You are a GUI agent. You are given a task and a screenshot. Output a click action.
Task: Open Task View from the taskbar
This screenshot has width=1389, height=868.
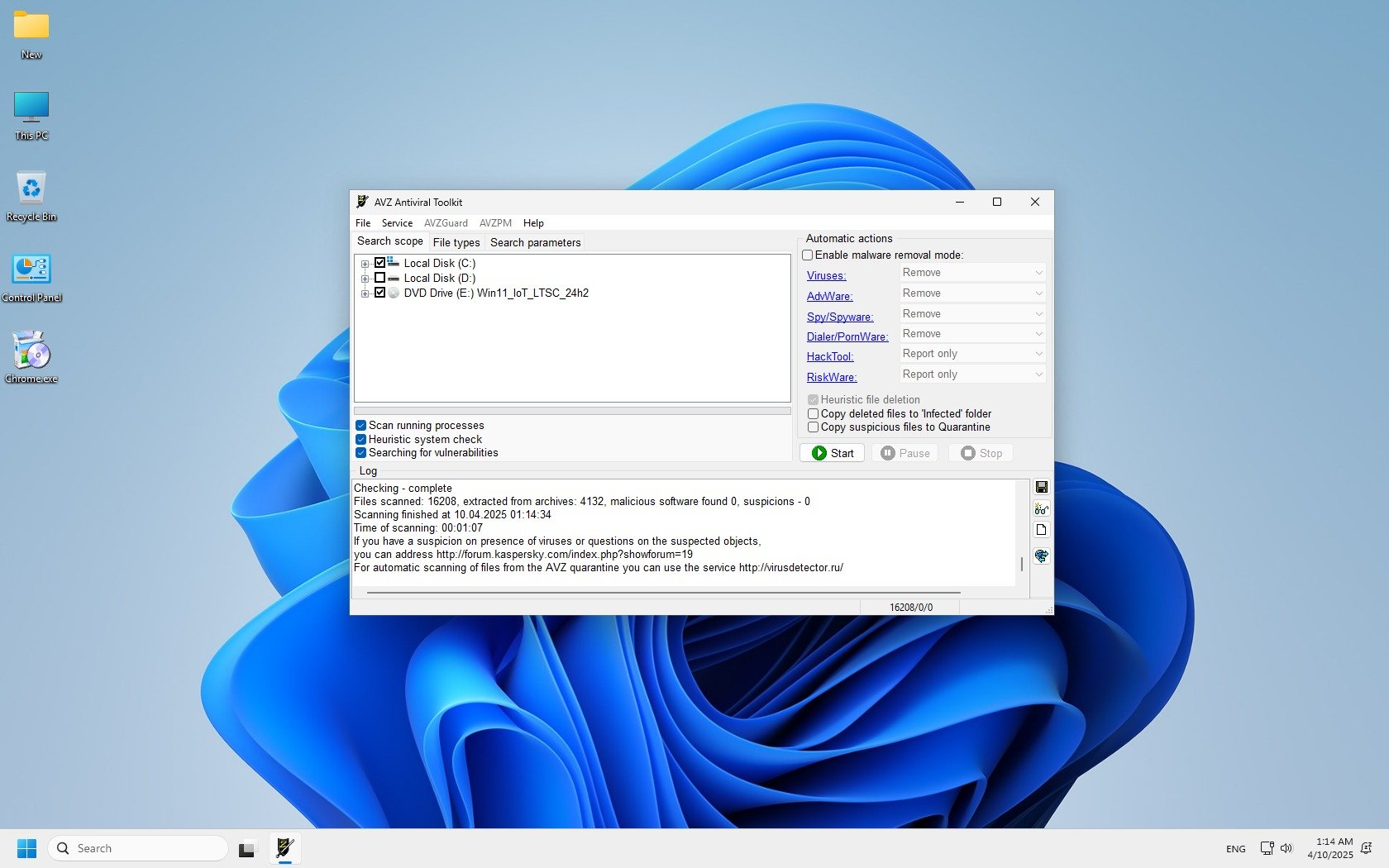246,849
